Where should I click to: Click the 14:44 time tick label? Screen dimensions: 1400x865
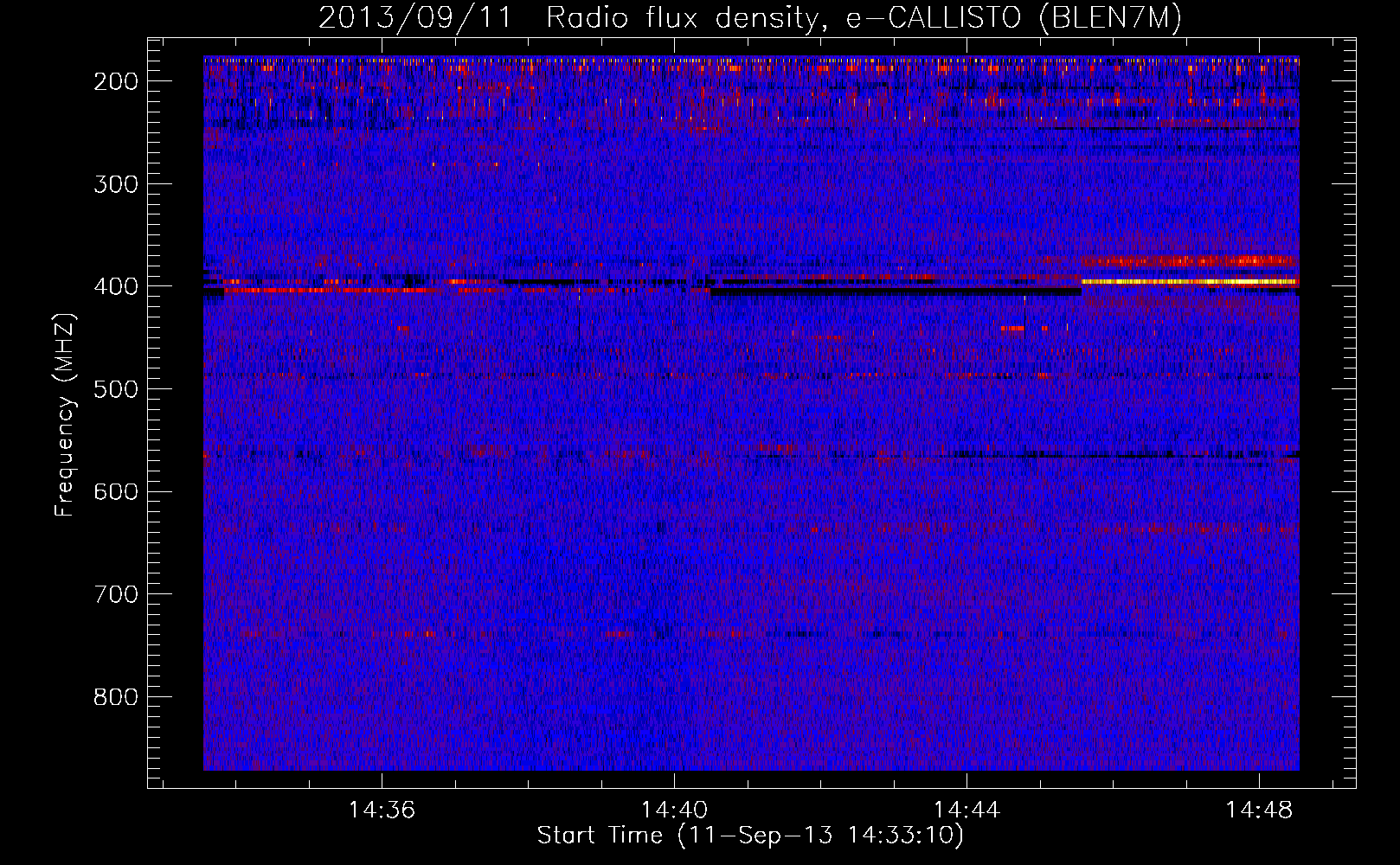tap(967, 811)
